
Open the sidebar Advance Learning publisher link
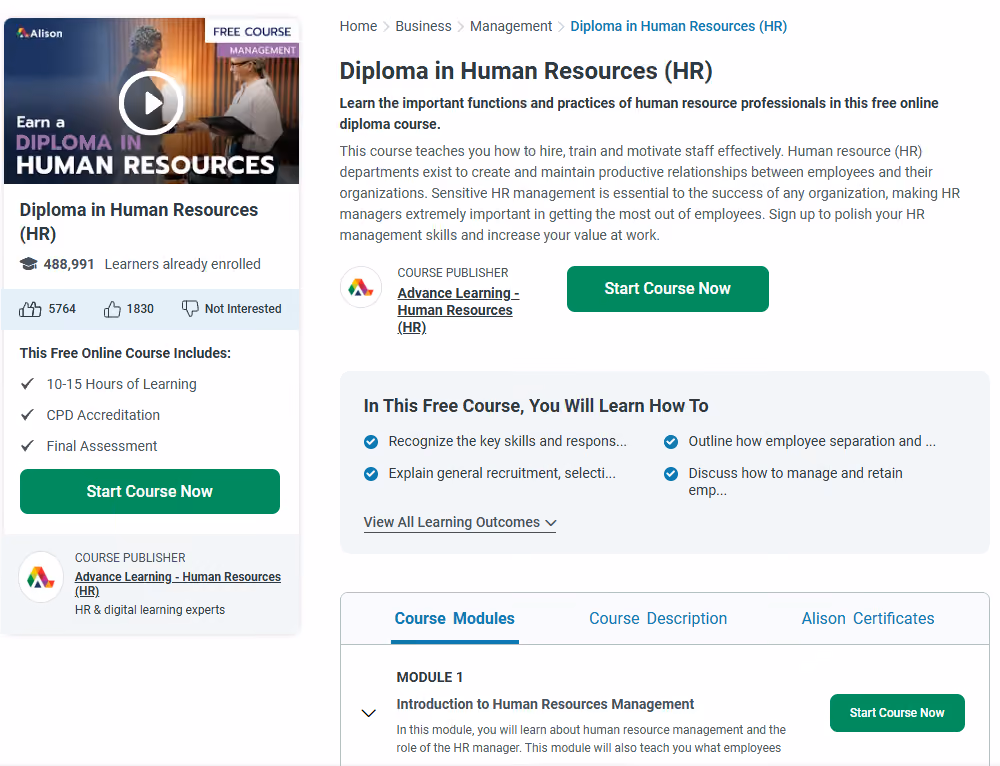[178, 584]
